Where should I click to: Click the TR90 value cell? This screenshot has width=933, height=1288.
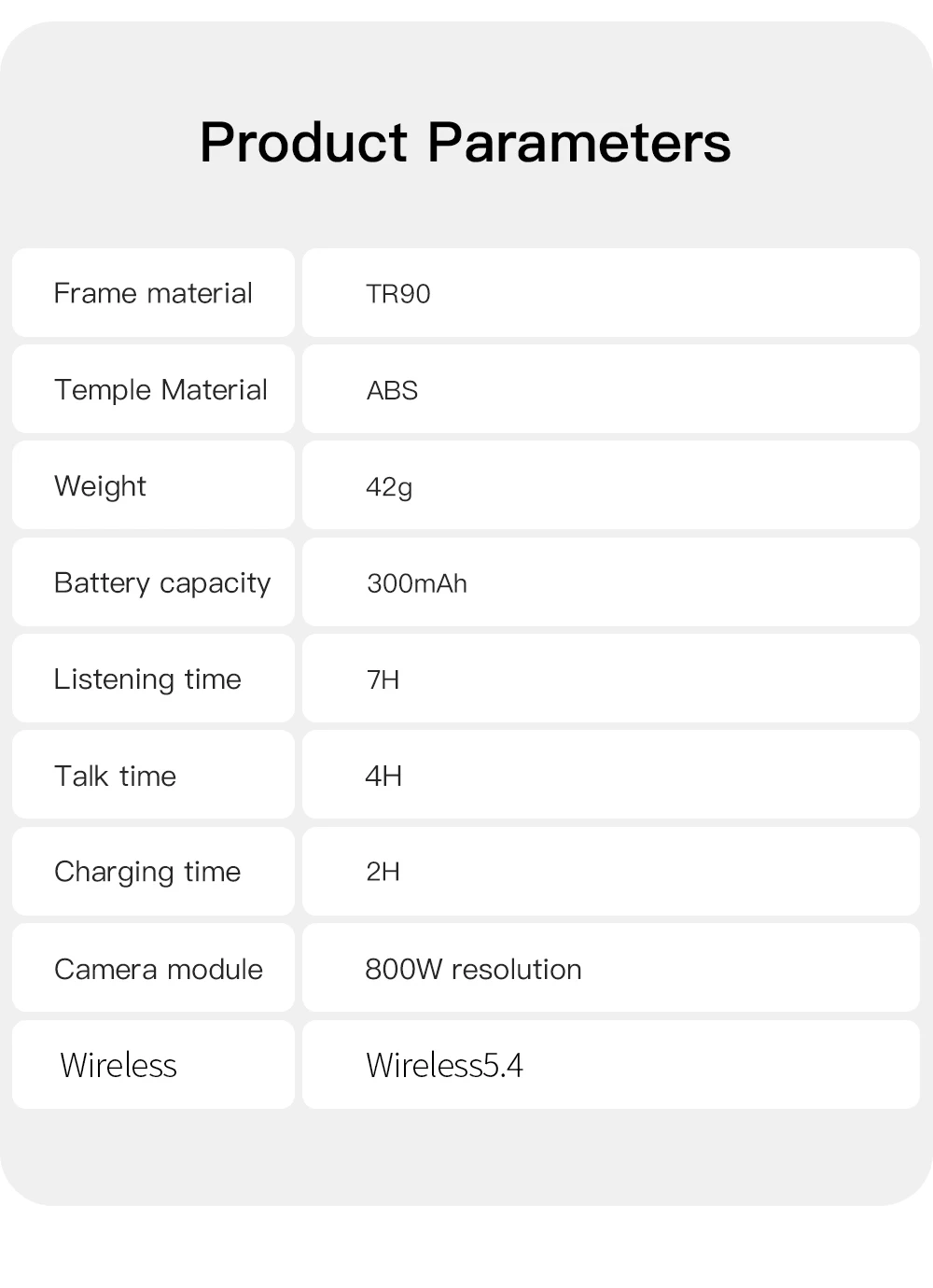398,294
